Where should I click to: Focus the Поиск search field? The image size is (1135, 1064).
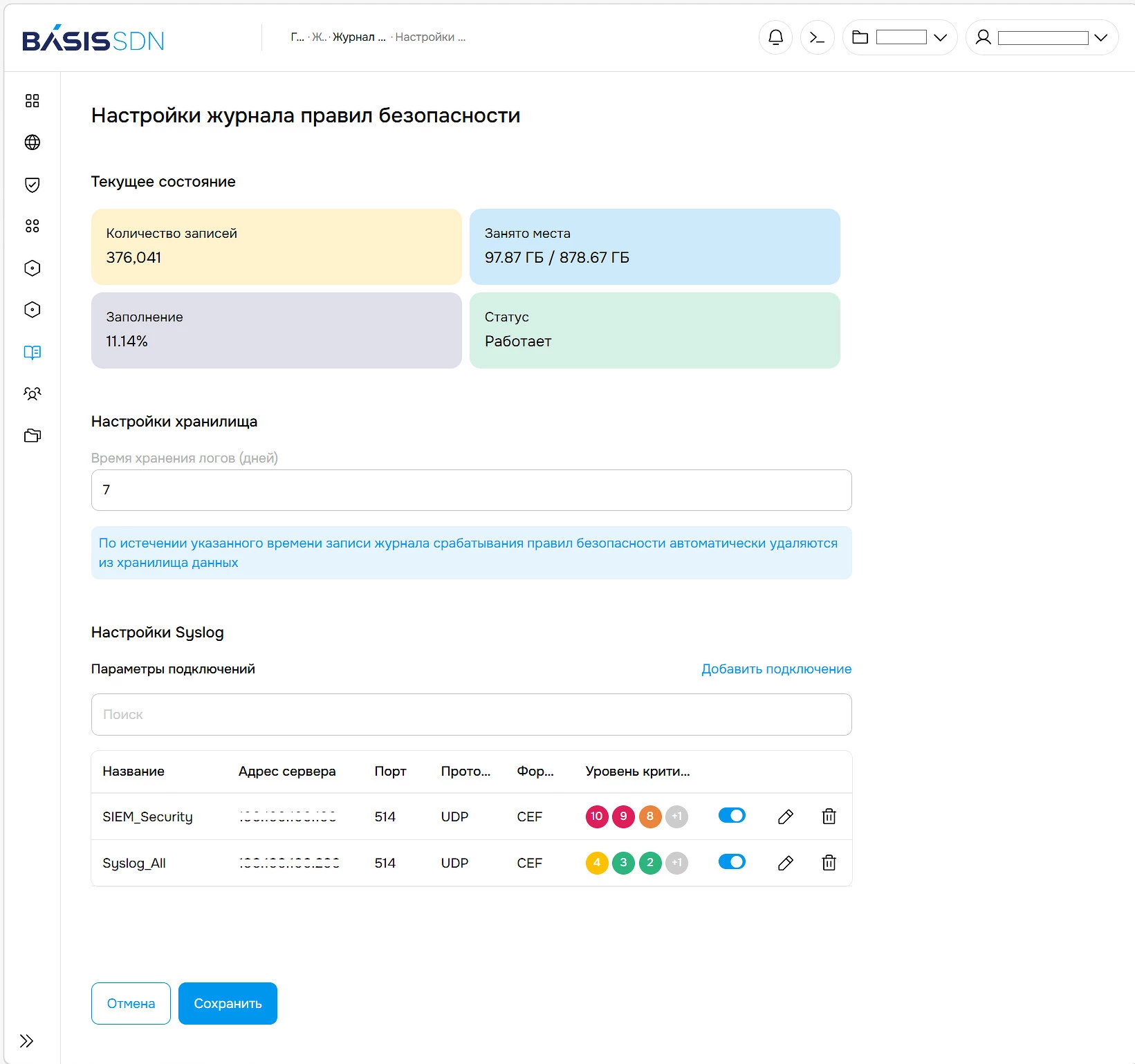click(471, 714)
